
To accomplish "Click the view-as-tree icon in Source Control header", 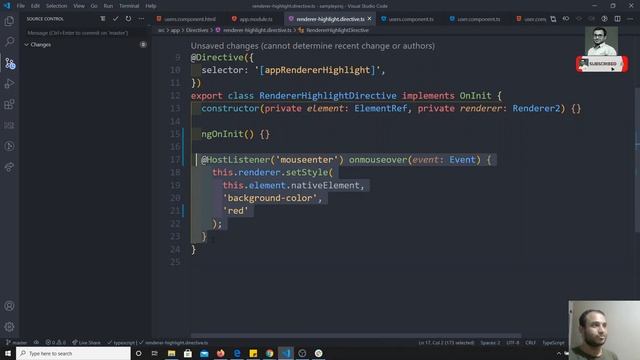I will (102, 19).
